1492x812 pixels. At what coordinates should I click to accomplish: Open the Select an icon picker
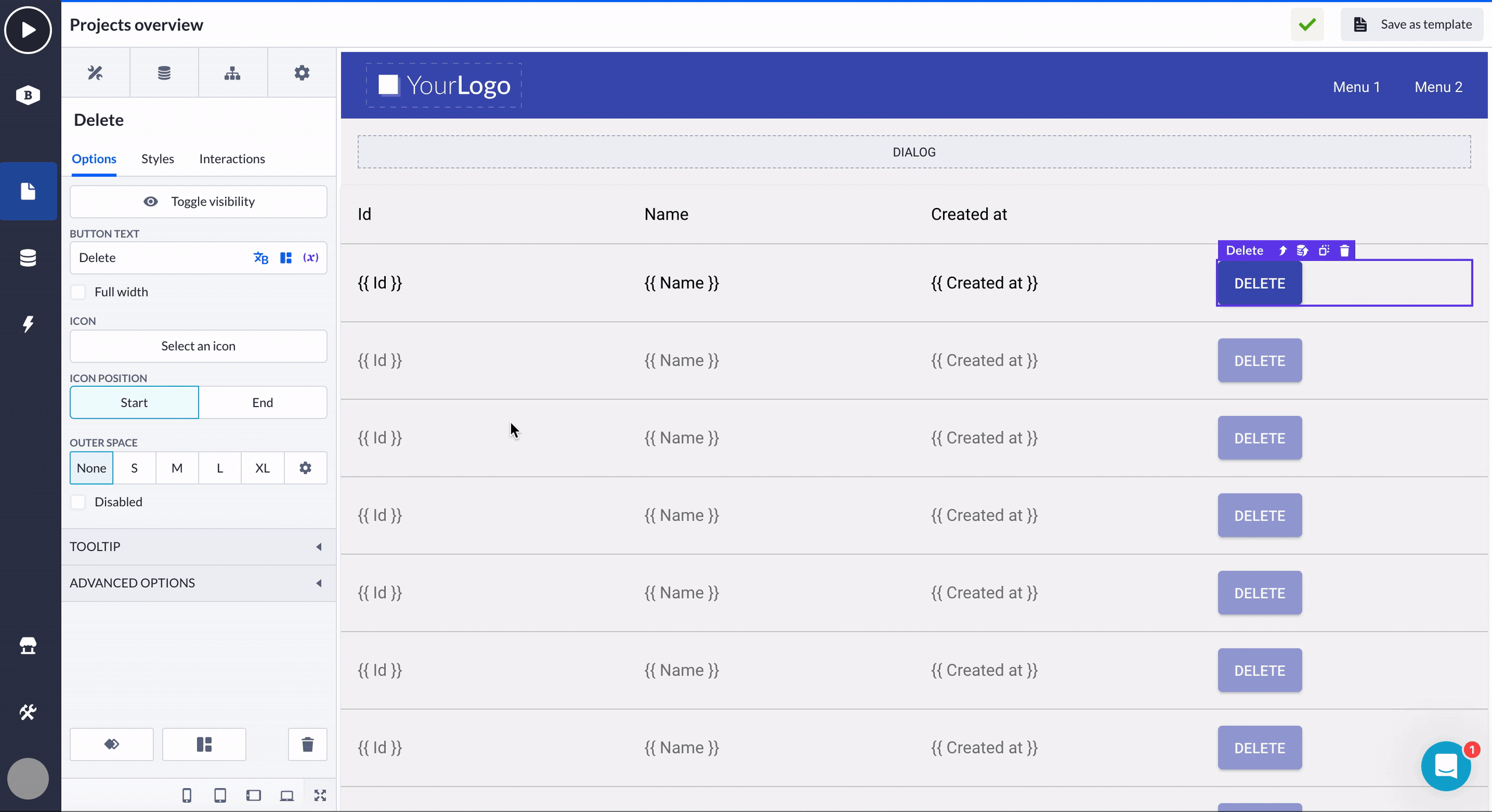(198, 346)
